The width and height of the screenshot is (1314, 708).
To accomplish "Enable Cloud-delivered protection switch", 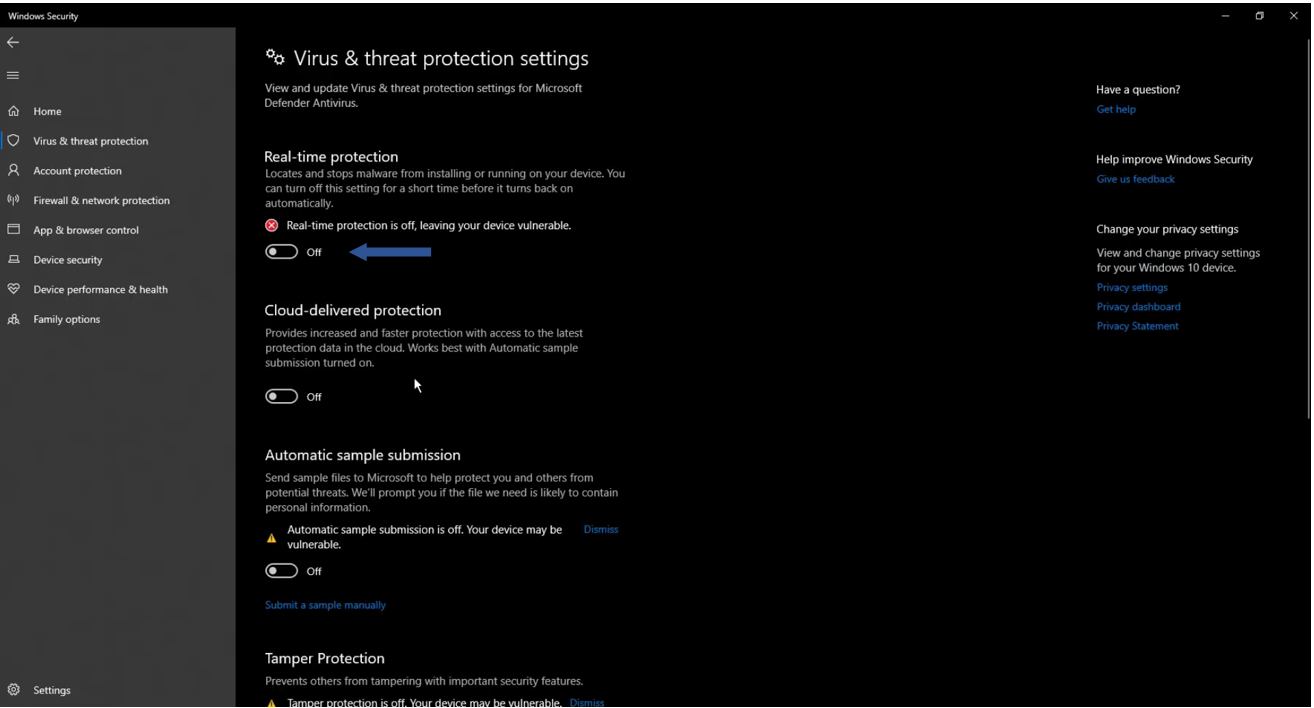I will [282, 397].
